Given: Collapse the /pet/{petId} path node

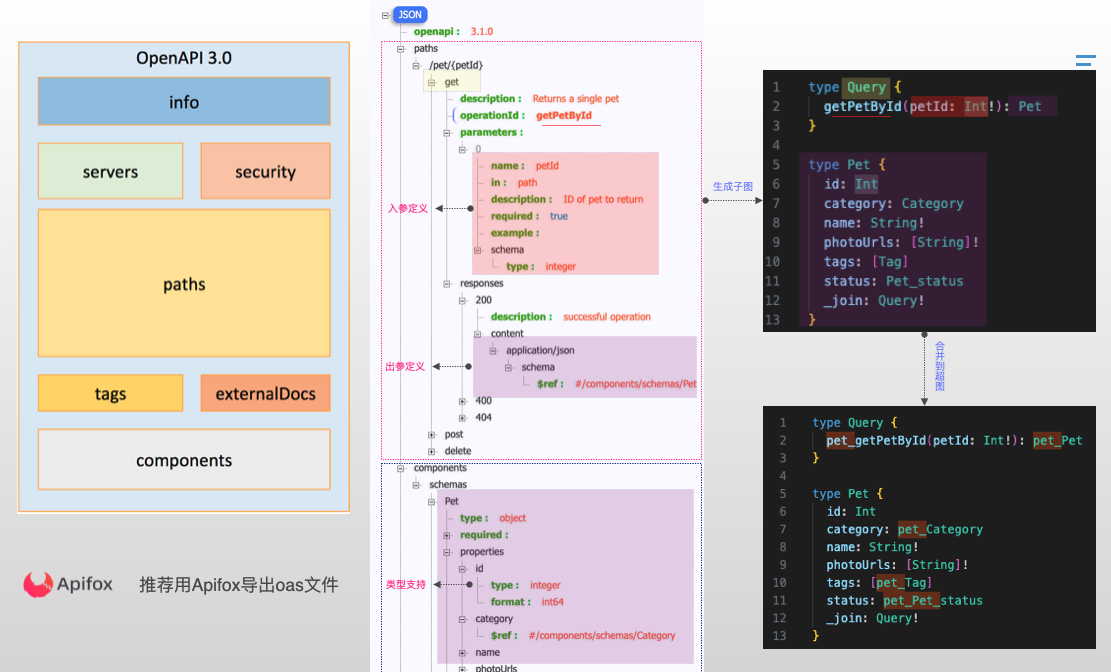Looking at the screenshot, I should coord(417,66).
